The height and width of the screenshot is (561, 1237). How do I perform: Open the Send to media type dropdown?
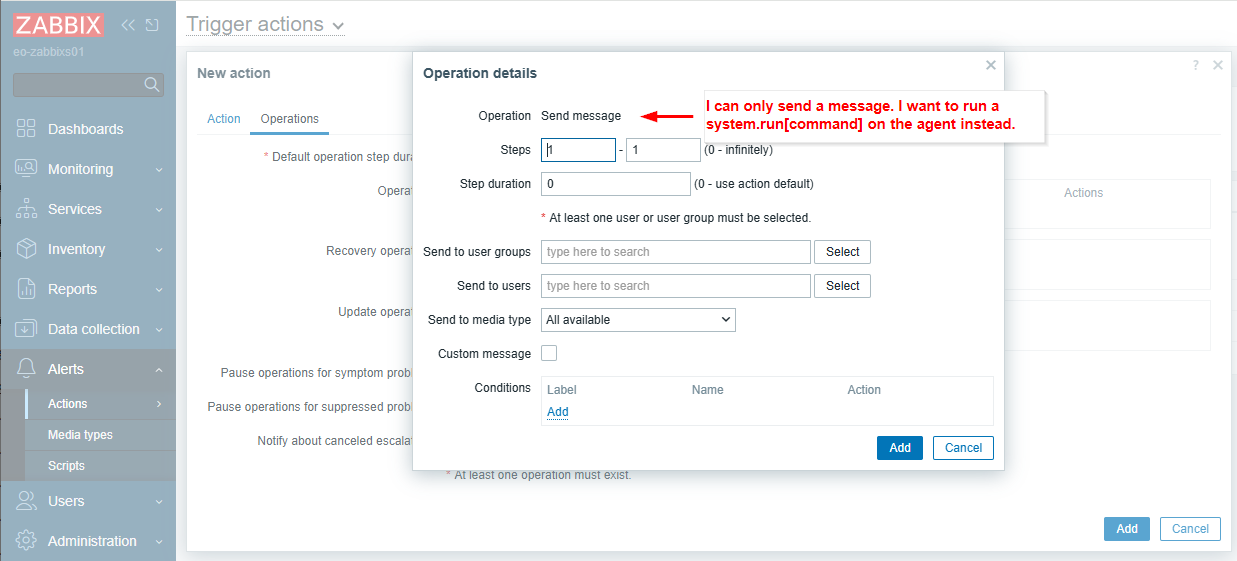pyautogui.click(x=638, y=320)
